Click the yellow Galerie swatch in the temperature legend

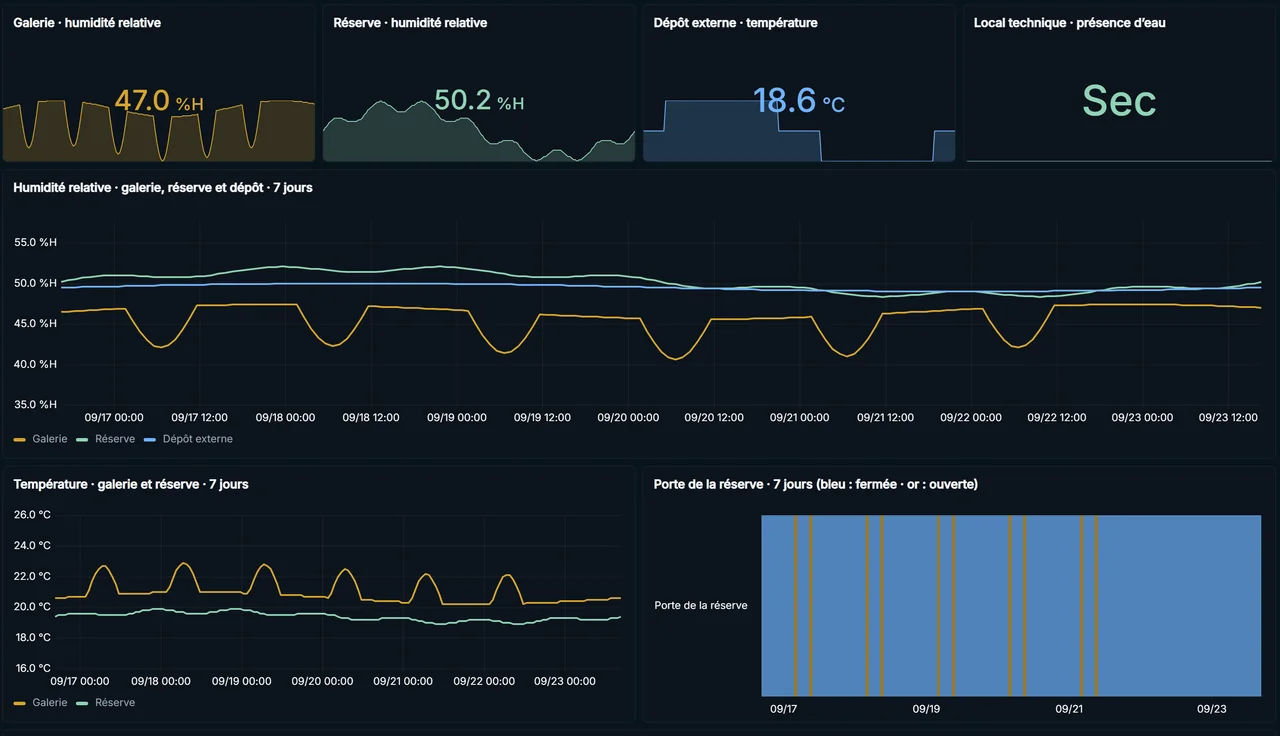click(20, 703)
